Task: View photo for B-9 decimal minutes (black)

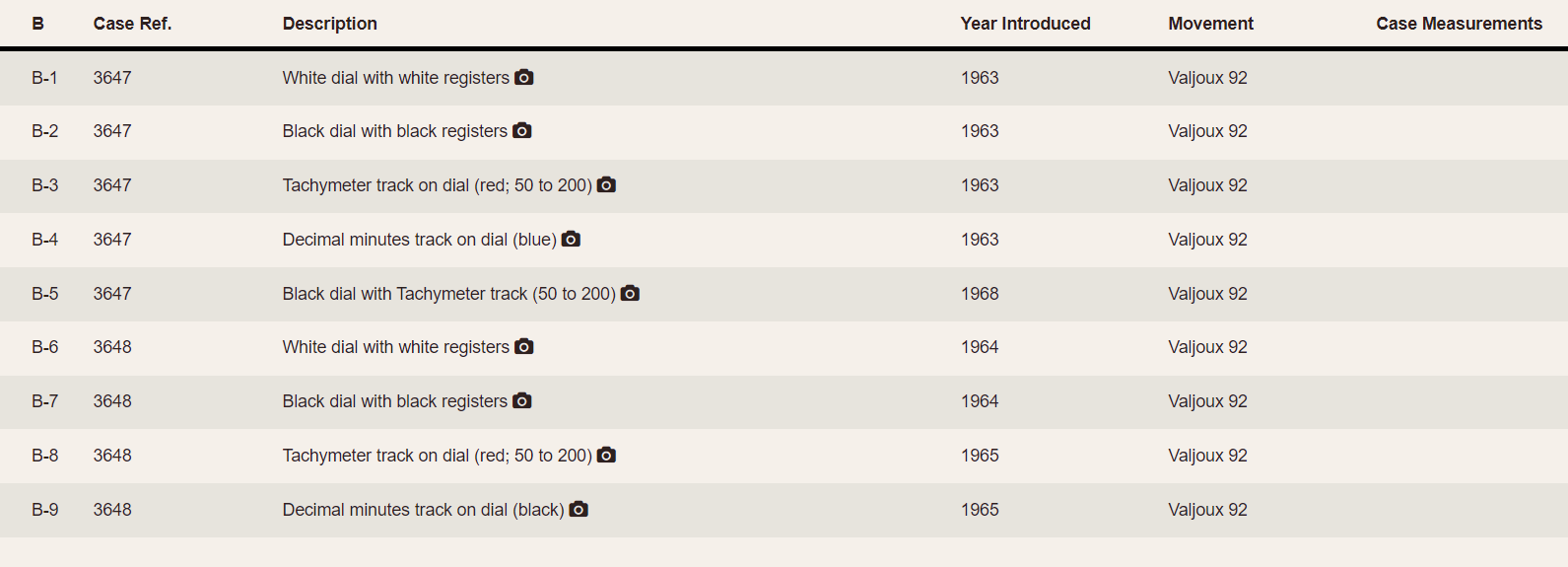Action: 579,509
